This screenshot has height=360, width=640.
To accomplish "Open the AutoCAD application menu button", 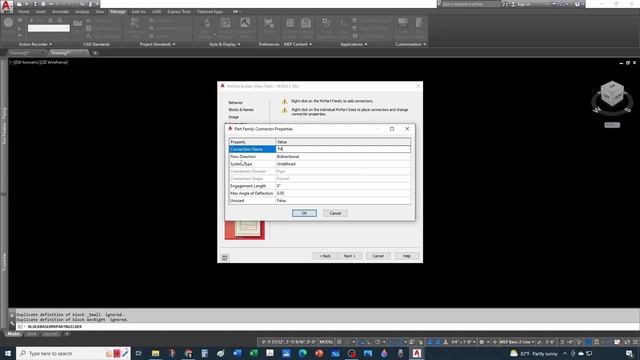I will tap(7, 7).
